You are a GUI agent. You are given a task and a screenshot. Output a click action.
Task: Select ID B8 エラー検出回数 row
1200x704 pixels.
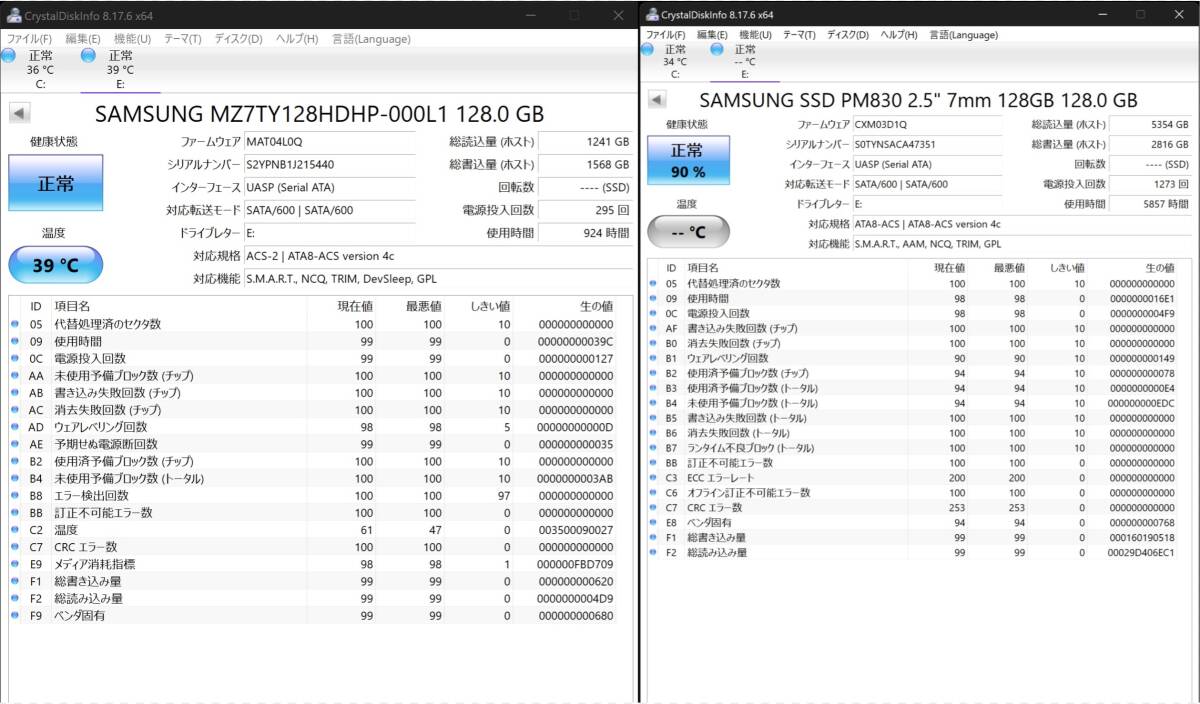[x=314, y=495]
